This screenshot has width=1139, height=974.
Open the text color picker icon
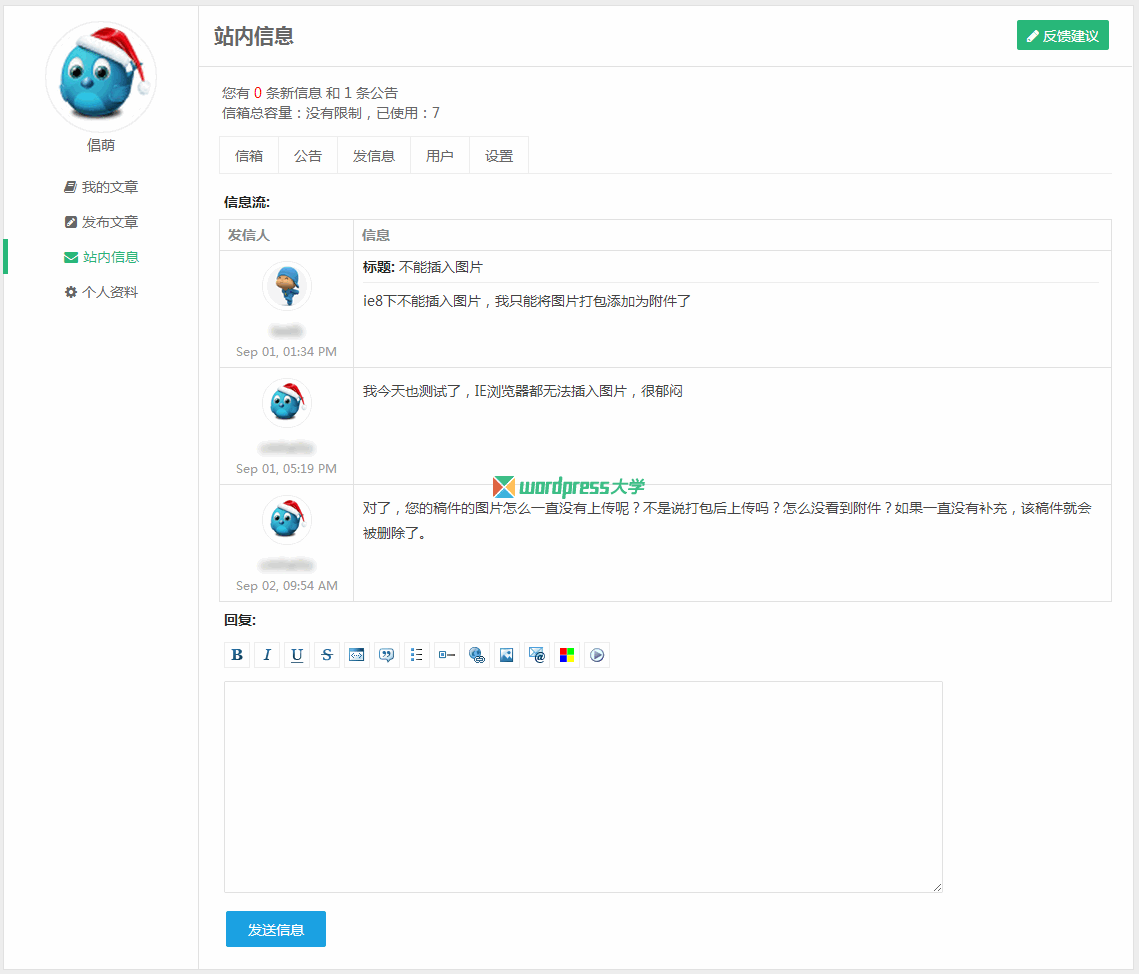(567, 655)
